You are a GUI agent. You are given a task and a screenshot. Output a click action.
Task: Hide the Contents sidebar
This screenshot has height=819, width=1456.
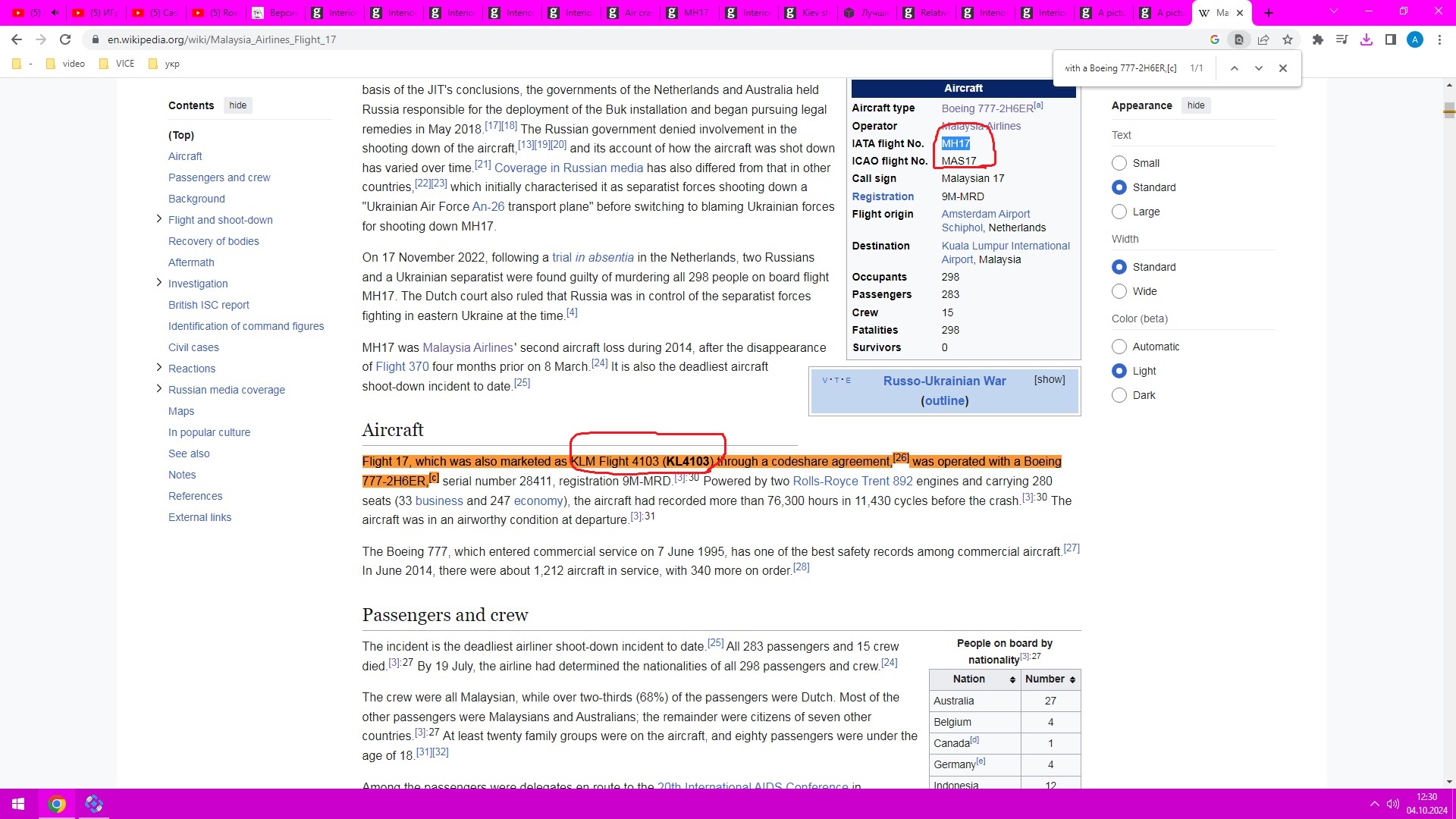(x=238, y=105)
